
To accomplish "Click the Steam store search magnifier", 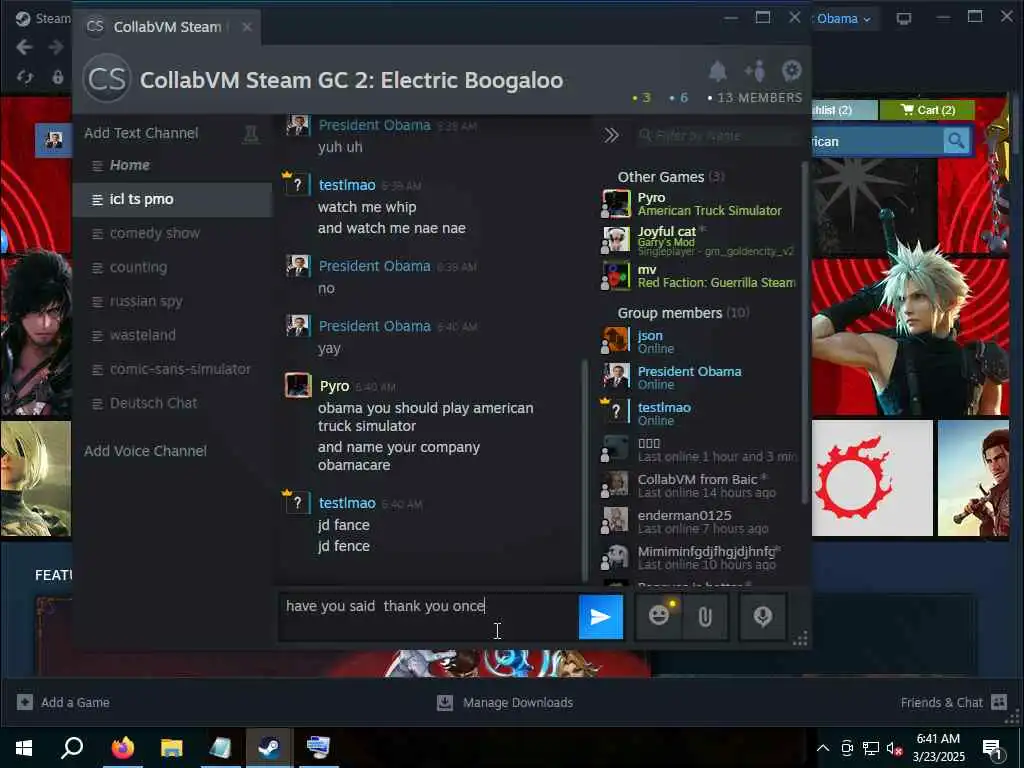I will 956,140.
